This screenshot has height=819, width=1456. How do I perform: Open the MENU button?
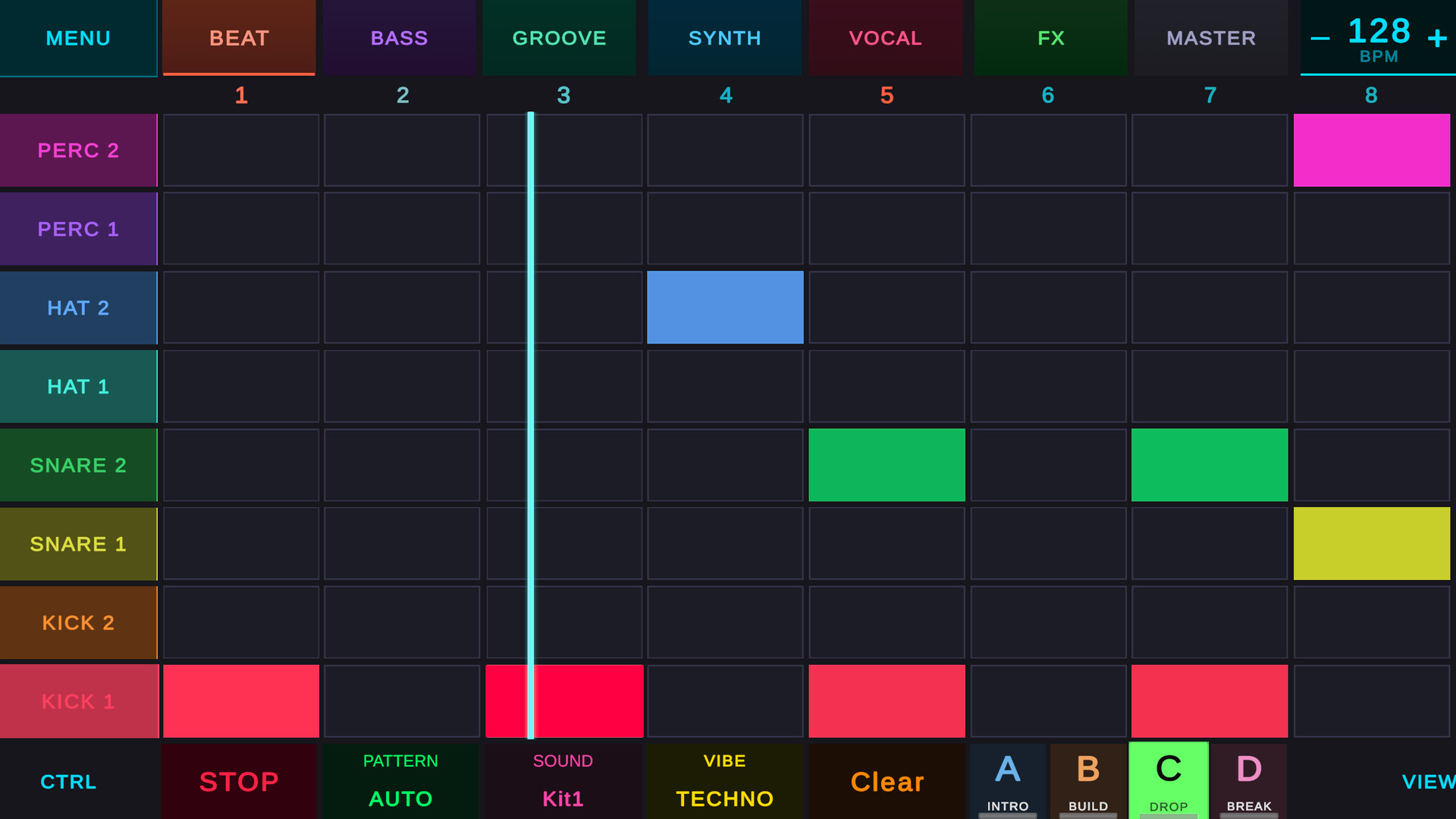[78, 38]
